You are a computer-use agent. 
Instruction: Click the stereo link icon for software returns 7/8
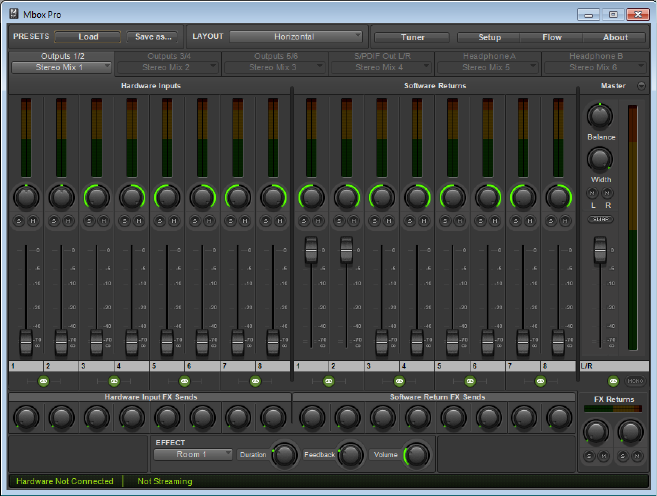[x=542, y=381]
